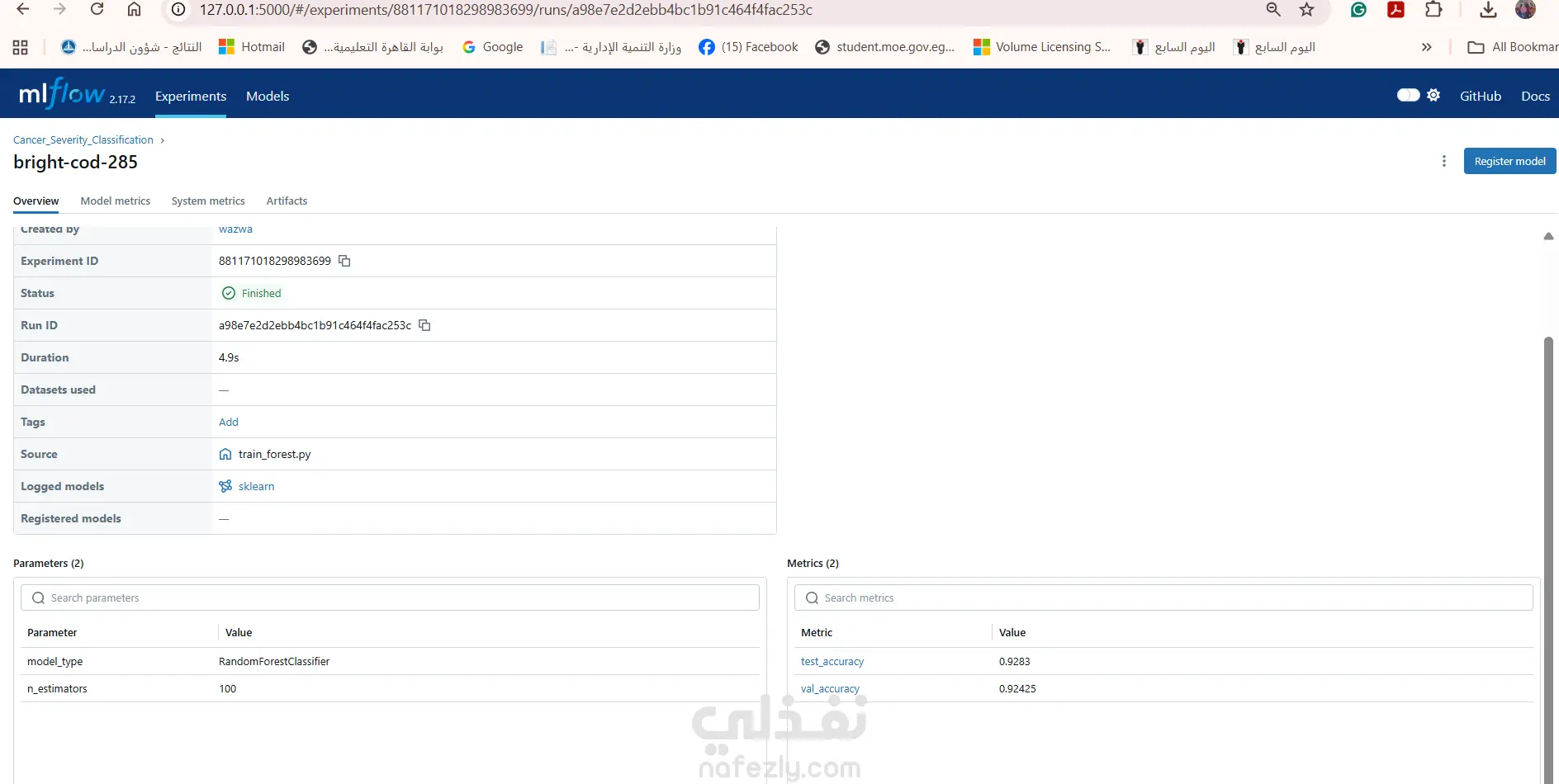Click the n_estimators parameter name
Screen dimensions: 1559x784
(x=57, y=688)
